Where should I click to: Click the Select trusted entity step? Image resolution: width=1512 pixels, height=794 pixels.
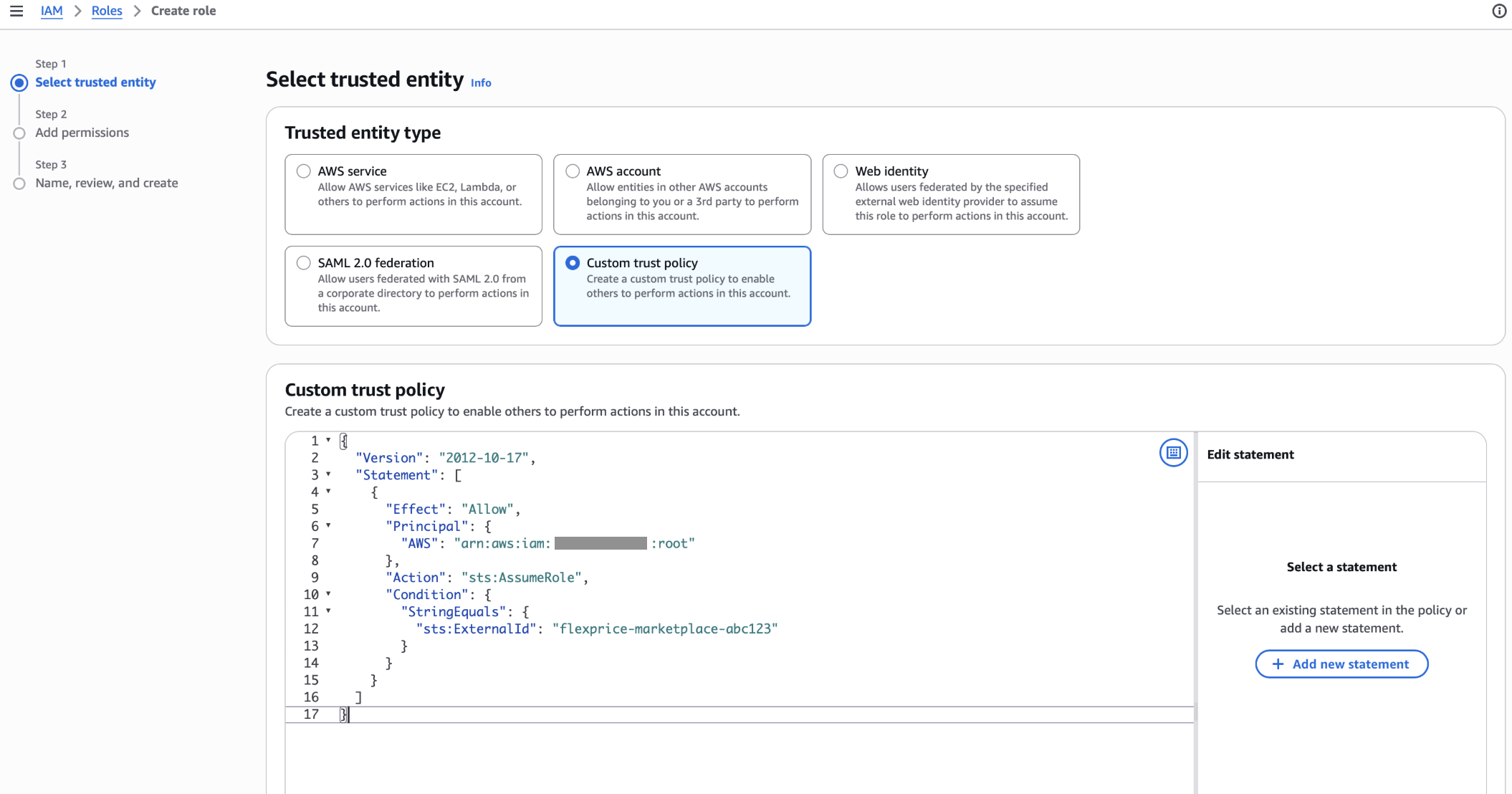click(95, 82)
